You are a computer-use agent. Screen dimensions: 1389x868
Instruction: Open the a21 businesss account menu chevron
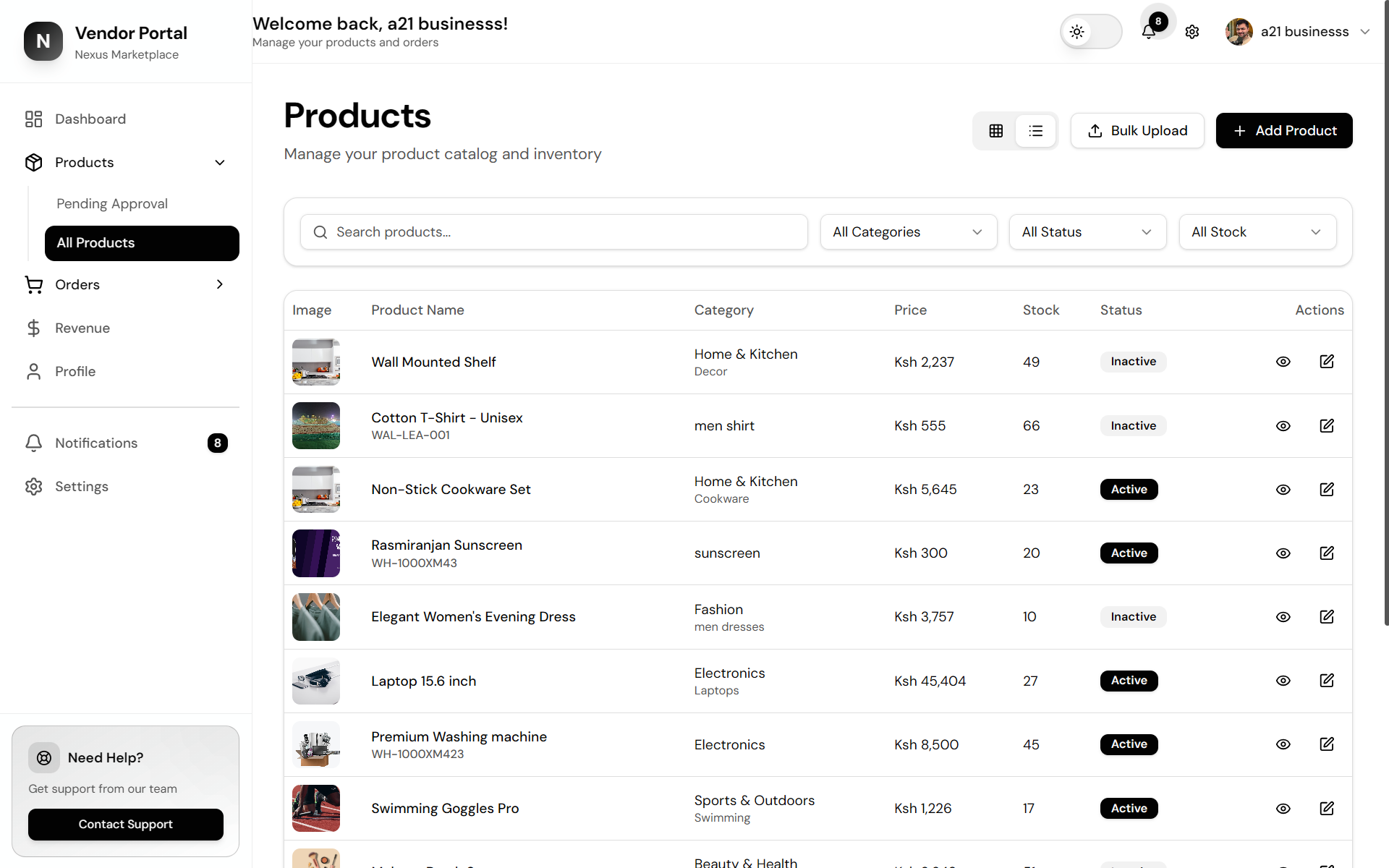pyautogui.click(x=1365, y=32)
